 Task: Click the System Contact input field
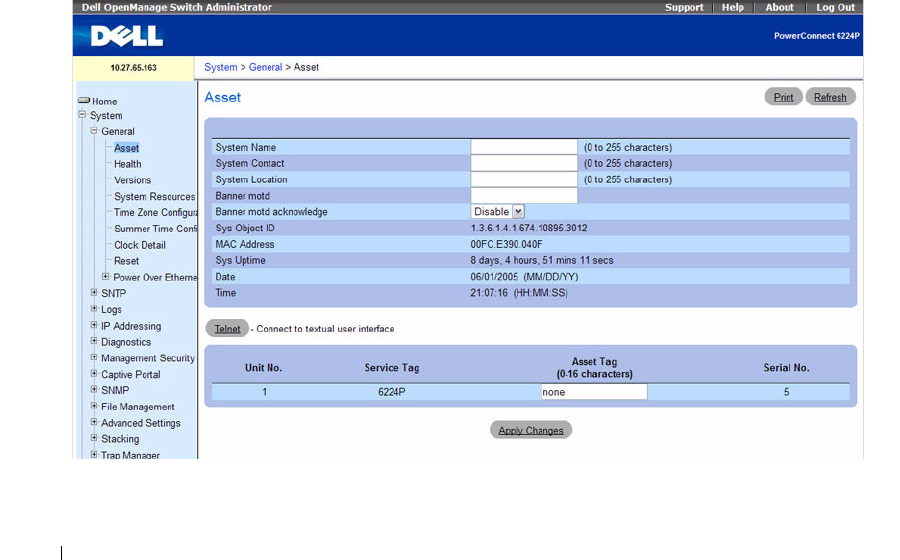click(524, 163)
